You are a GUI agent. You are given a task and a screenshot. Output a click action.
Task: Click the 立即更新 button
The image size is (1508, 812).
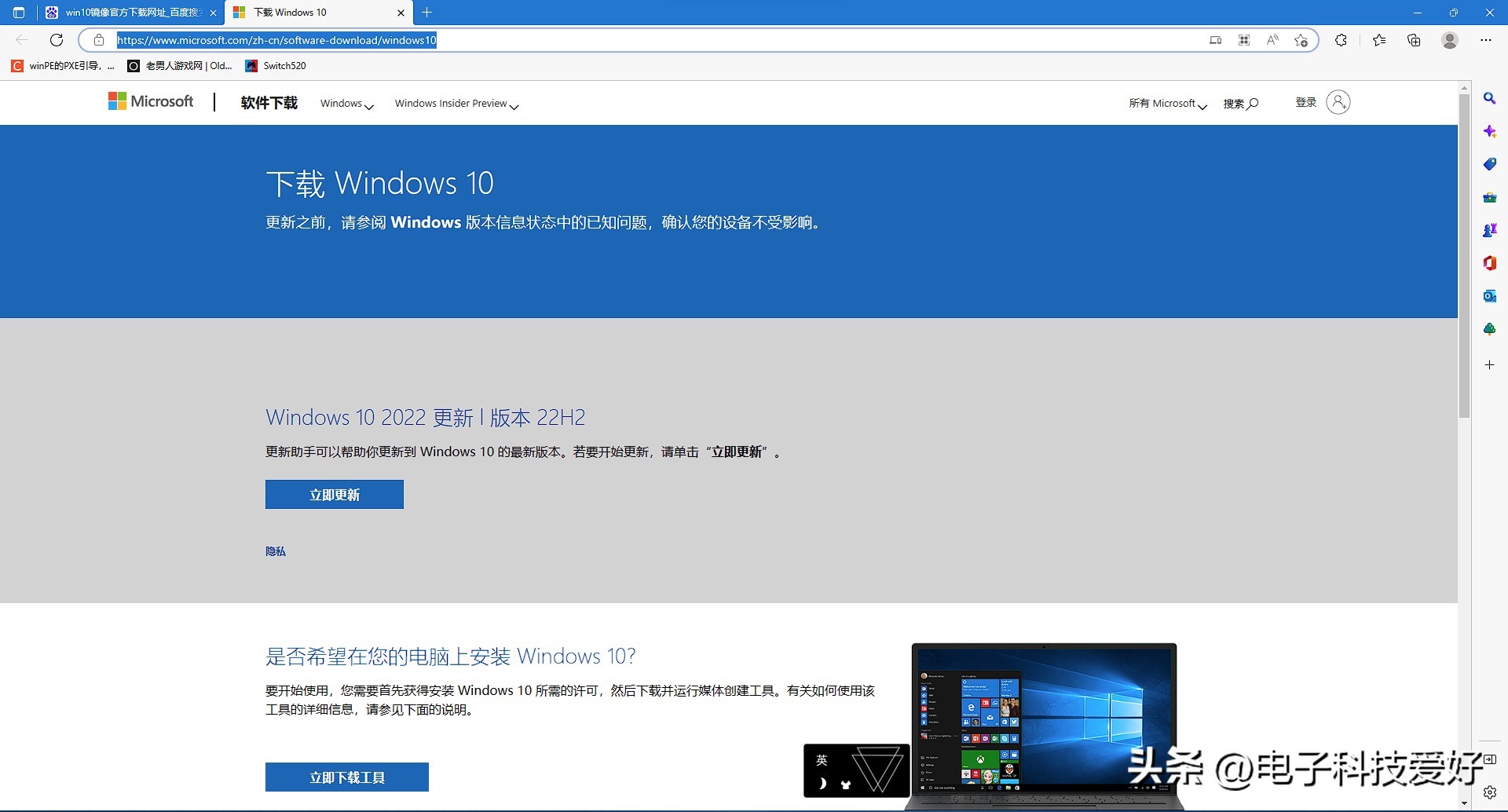(335, 495)
